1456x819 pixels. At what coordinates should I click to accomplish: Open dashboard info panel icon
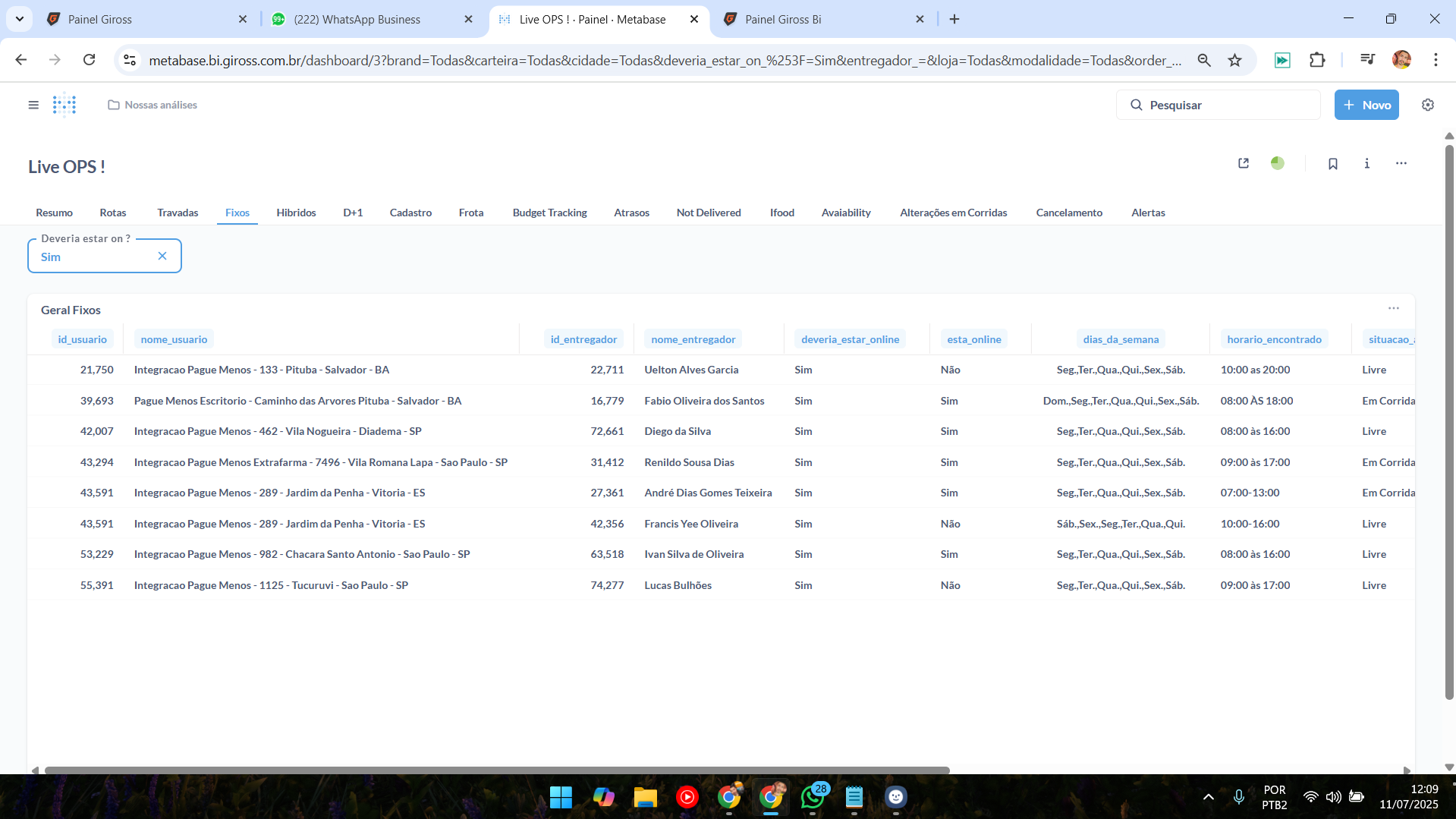pos(1367,163)
